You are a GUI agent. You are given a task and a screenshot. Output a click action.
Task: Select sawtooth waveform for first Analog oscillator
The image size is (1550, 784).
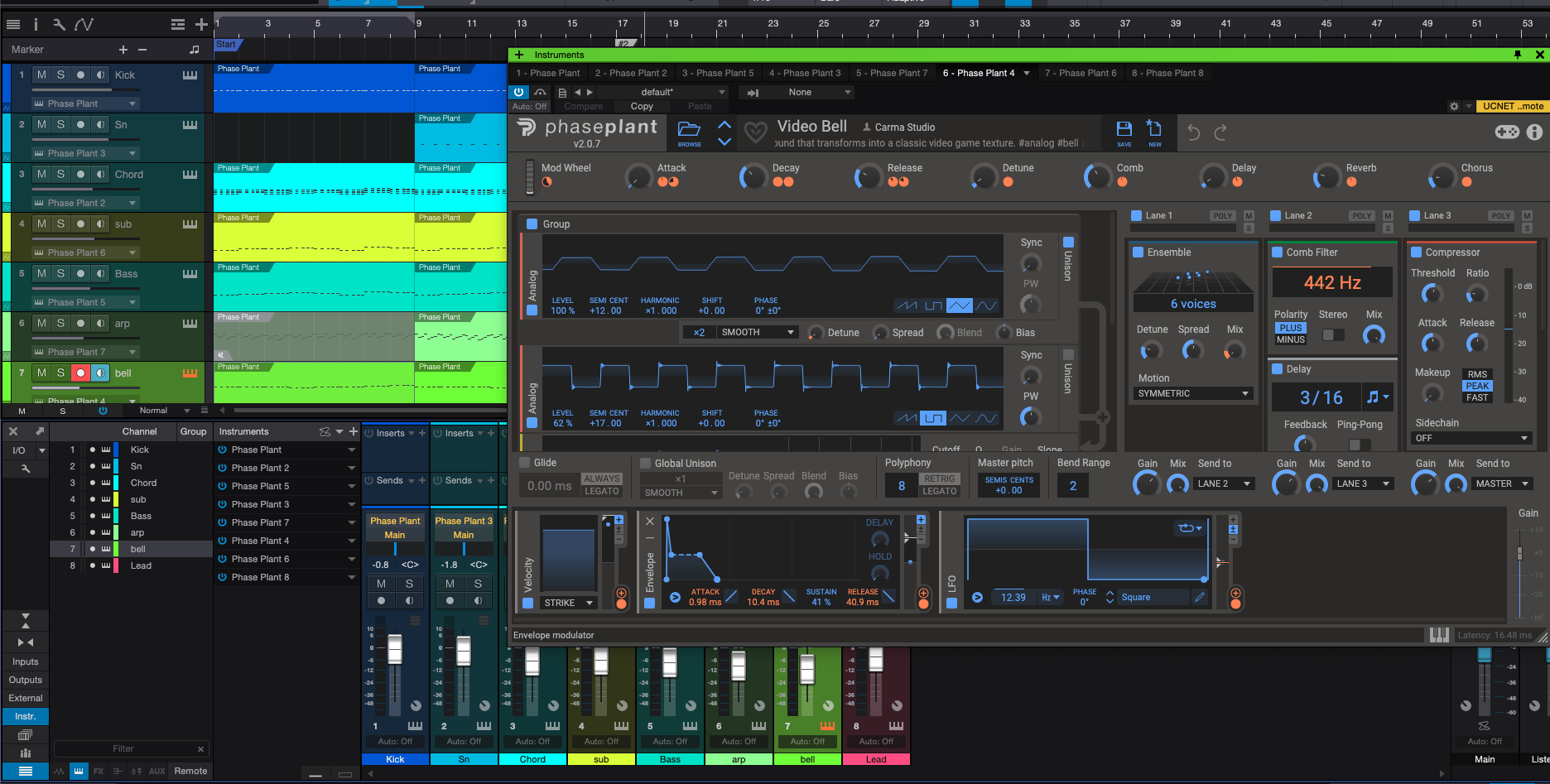[907, 305]
